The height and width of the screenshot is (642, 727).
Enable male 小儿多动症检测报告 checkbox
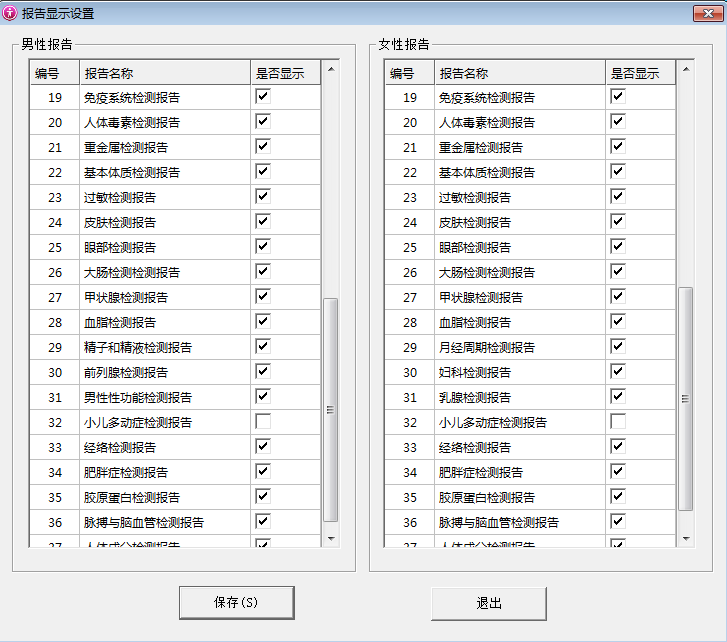pyautogui.click(x=263, y=422)
